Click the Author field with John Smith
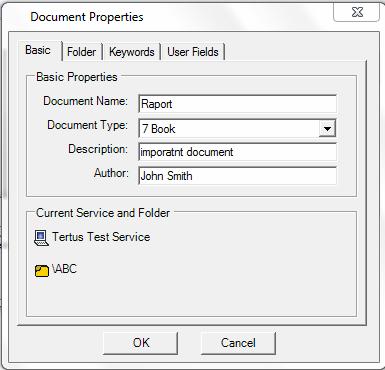385x370 pixels. click(x=237, y=176)
